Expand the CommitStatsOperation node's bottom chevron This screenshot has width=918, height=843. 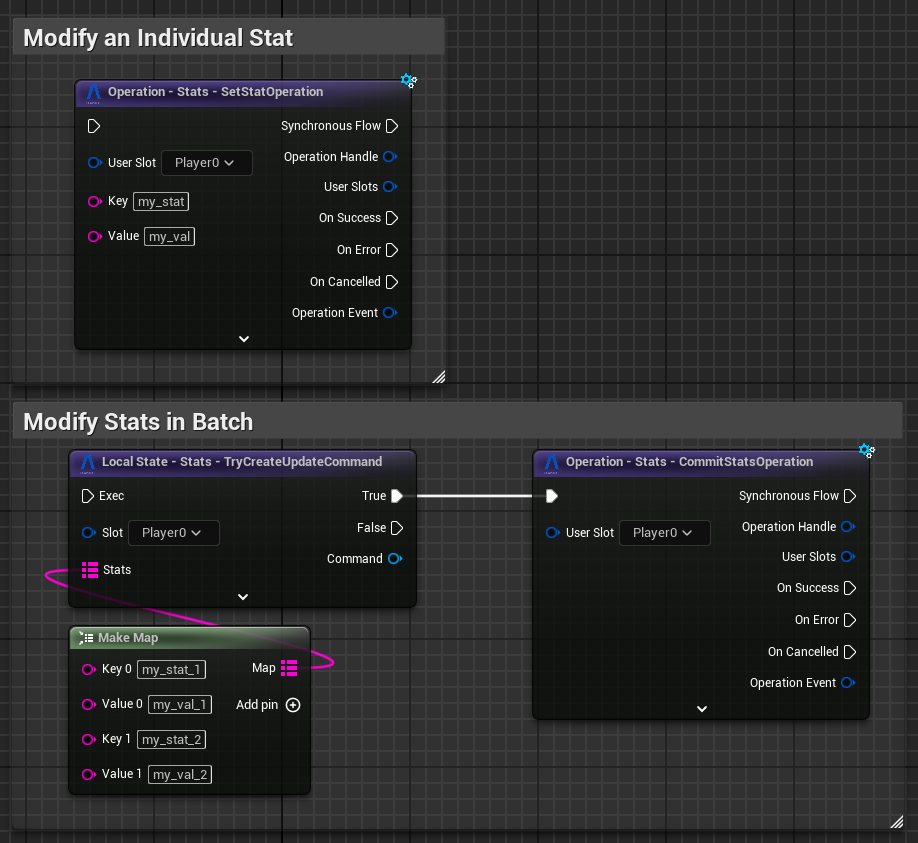(x=701, y=709)
